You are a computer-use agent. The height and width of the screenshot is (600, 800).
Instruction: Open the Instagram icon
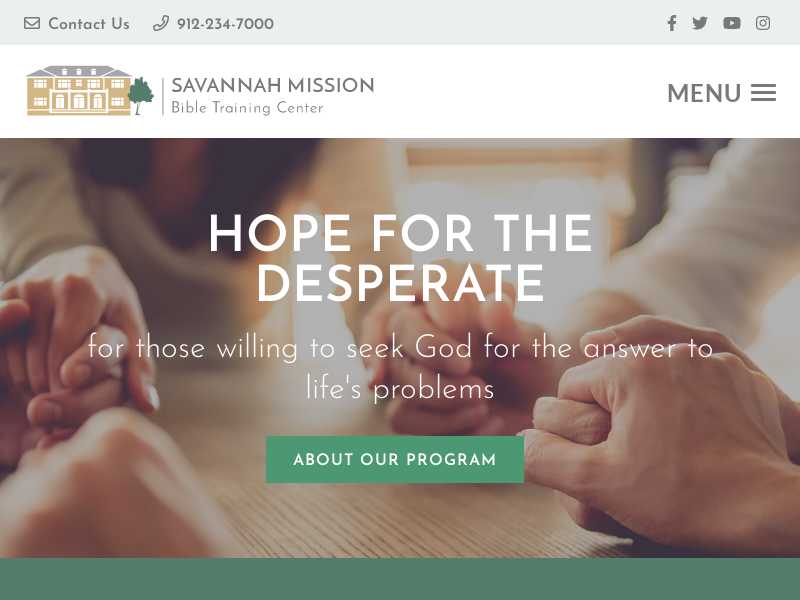[763, 23]
